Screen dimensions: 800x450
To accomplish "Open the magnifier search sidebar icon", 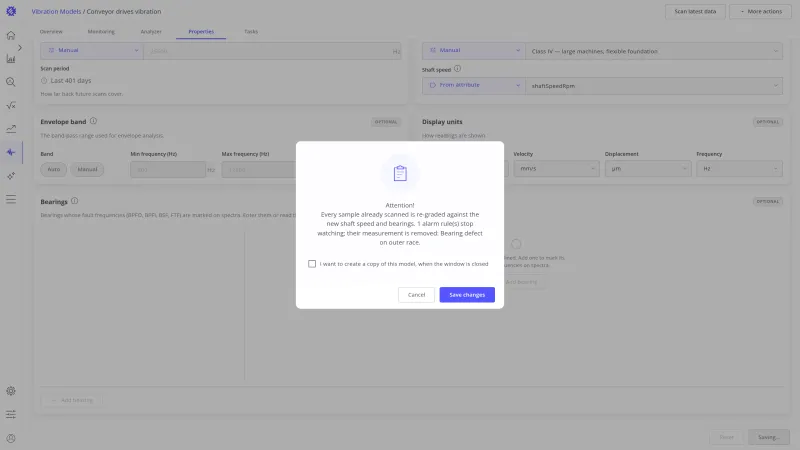I will [11, 82].
